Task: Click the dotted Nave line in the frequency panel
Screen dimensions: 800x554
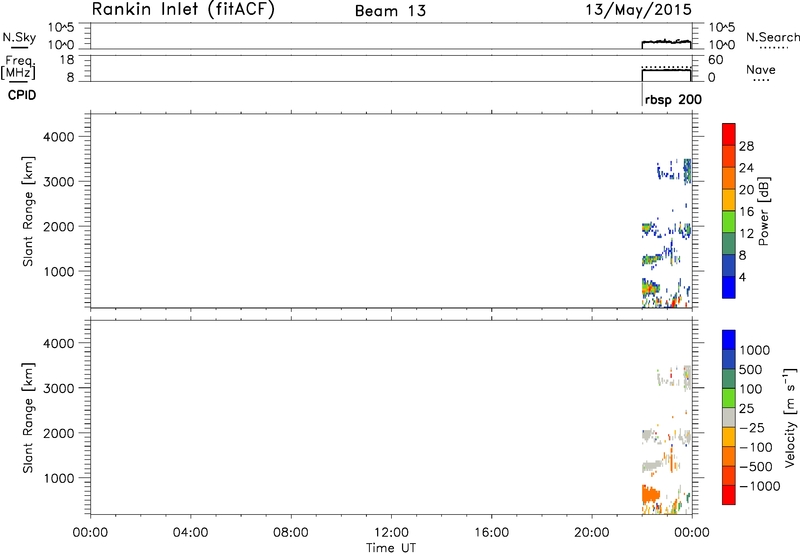Action: pos(666,67)
